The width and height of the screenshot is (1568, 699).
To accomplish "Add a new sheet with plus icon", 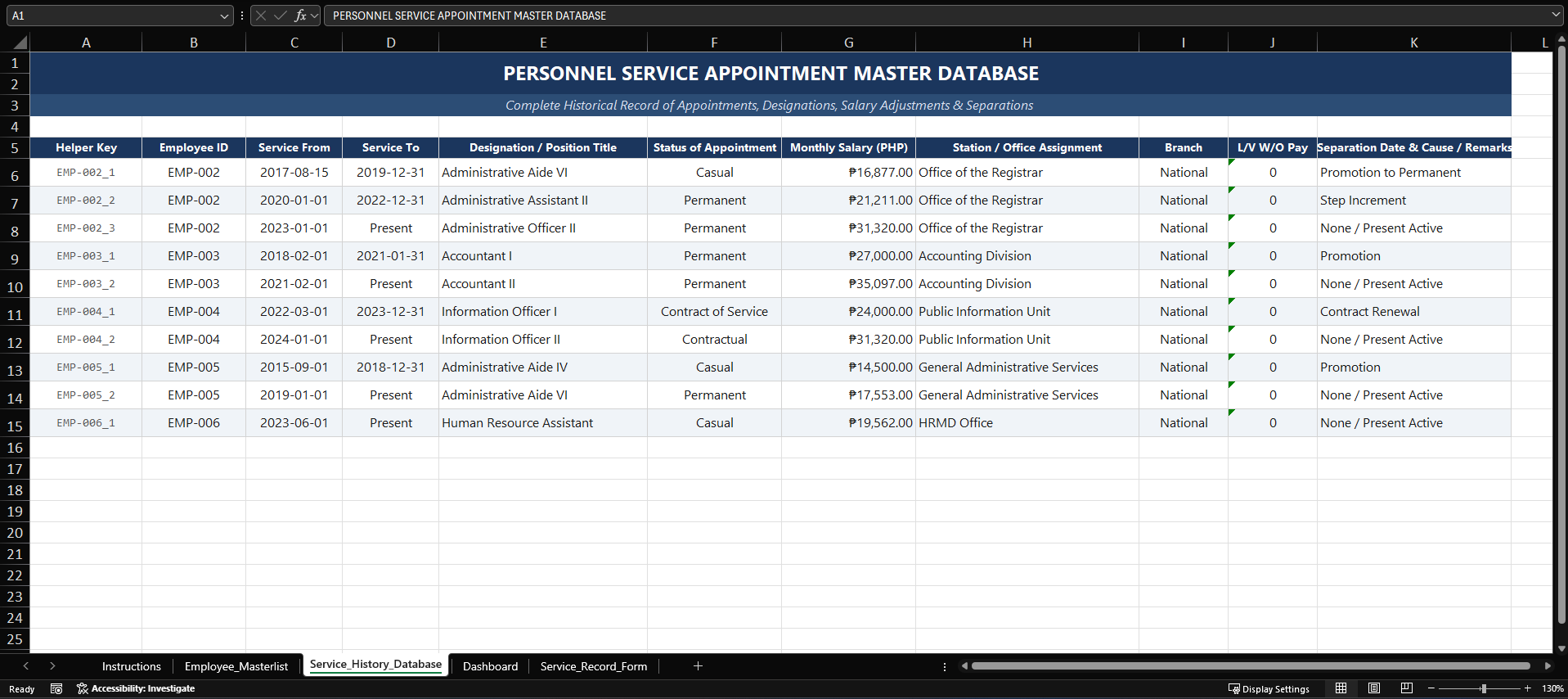I will [x=698, y=666].
